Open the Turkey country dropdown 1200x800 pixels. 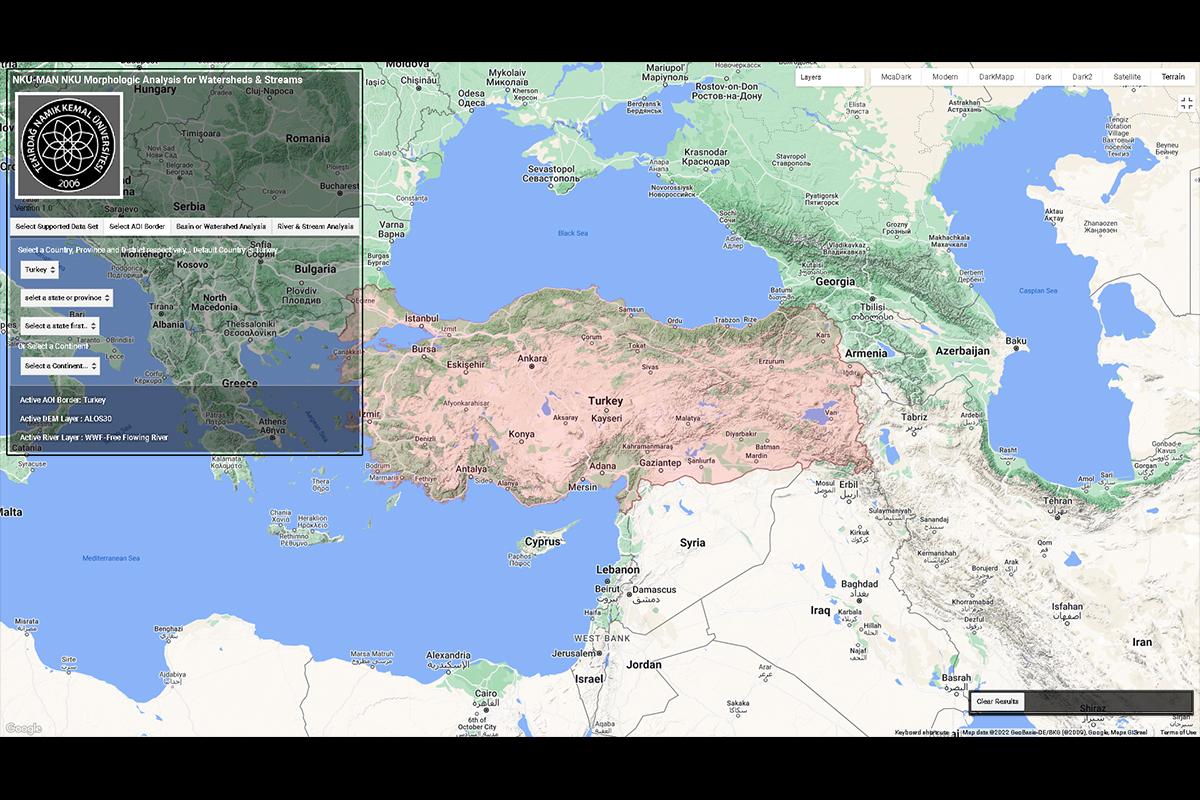coord(39,270)
